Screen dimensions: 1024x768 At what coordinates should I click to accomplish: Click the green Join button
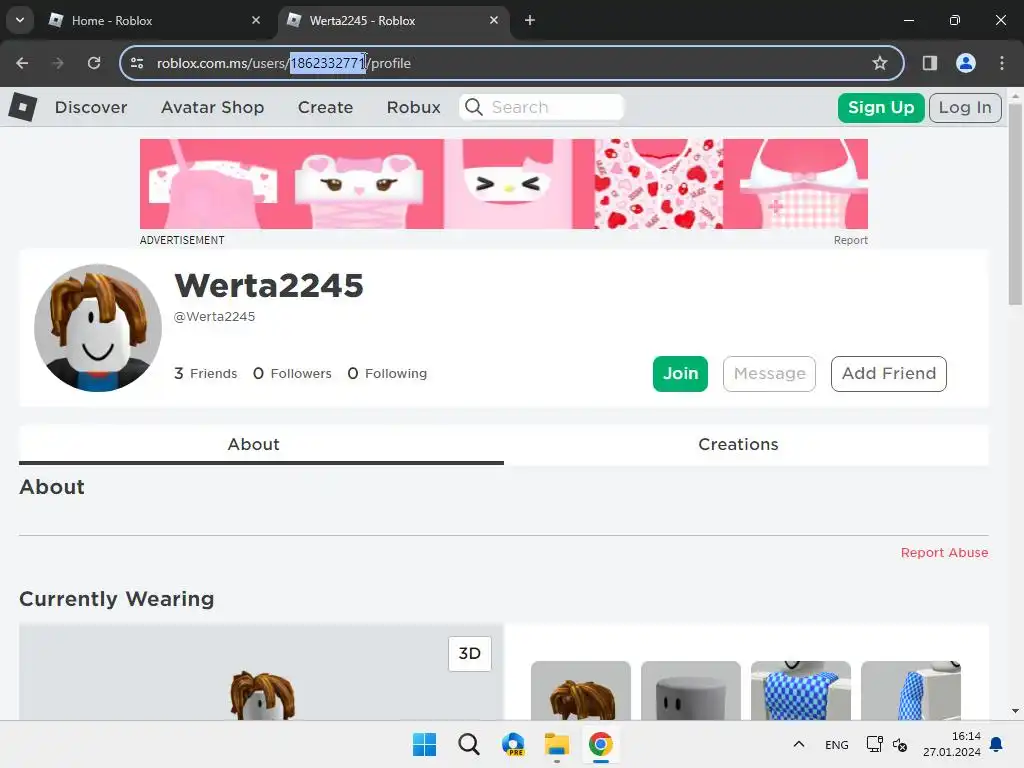point(680,374)
